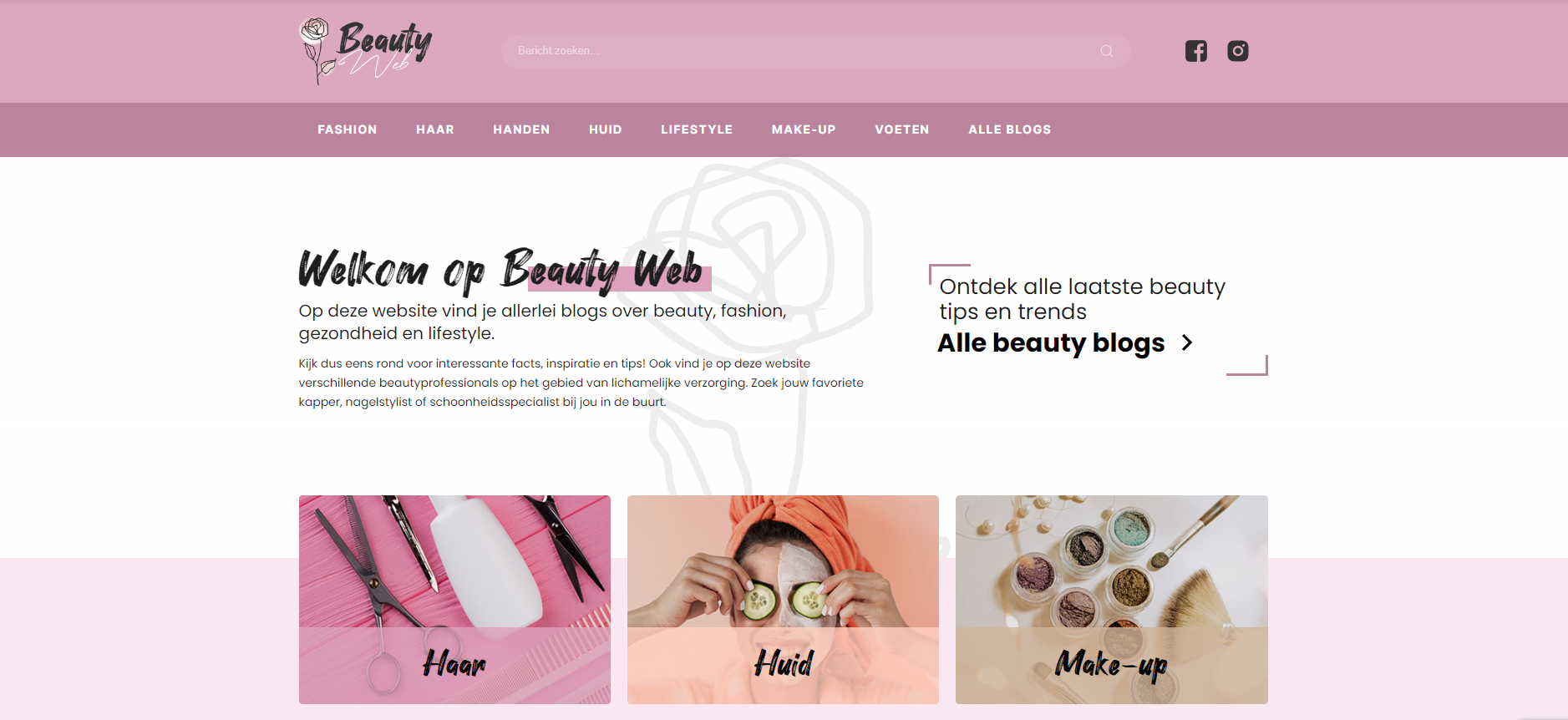Image resolution: width=1568 pixels, height=720 pixels.
Task: Open the Haar scissors image card
Action: tap(454, 600)
